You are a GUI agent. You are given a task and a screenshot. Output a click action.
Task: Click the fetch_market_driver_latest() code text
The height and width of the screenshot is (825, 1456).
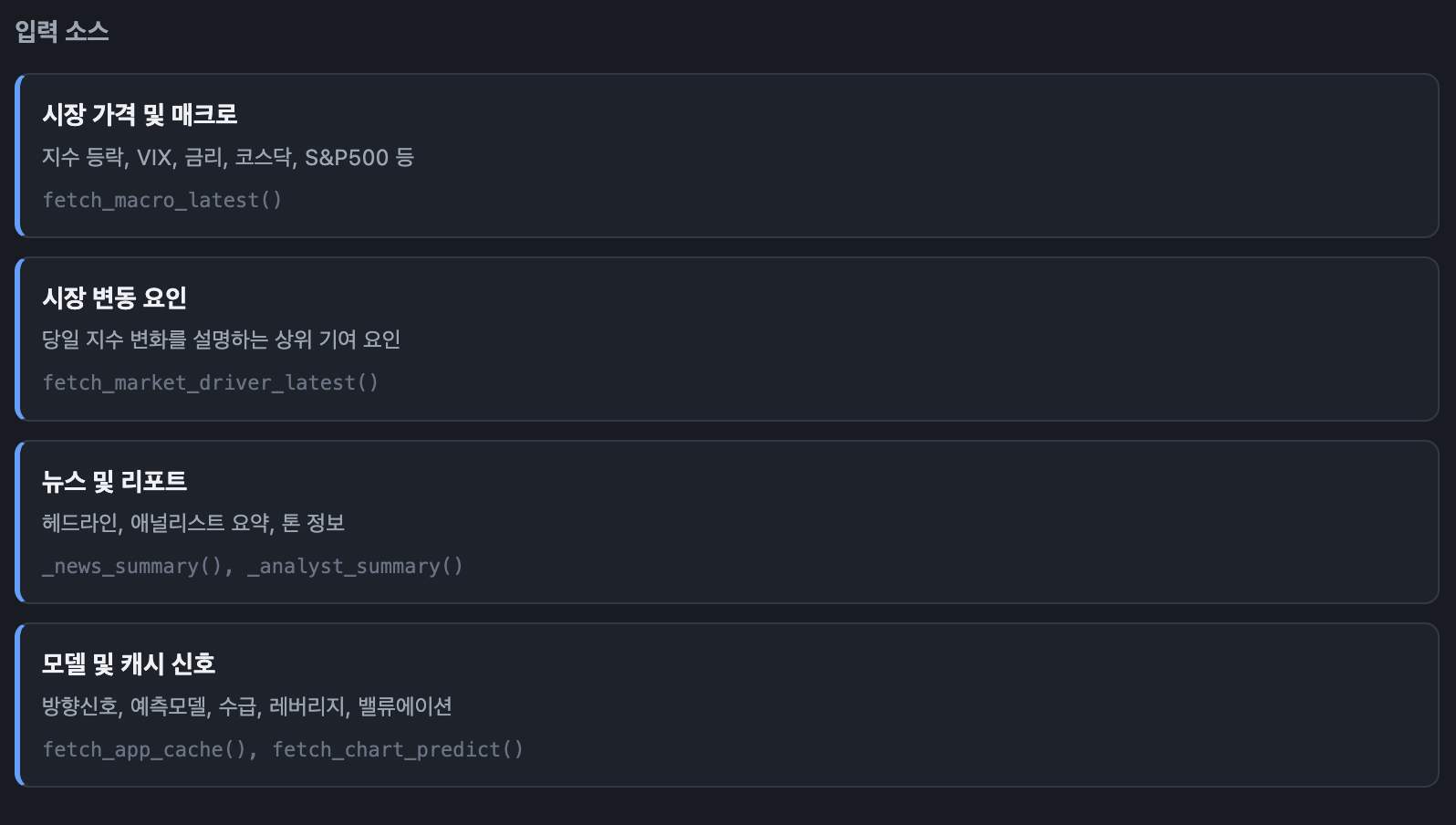tap(210, 382)
